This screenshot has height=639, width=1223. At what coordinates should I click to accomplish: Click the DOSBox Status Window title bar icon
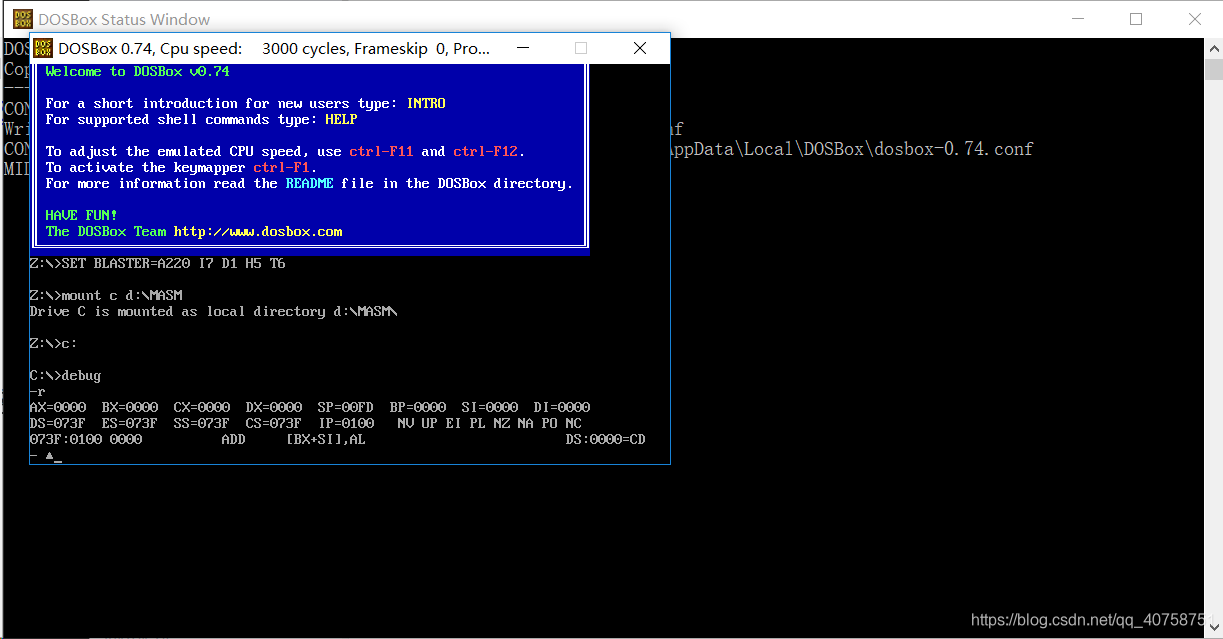tap(22, 19)
